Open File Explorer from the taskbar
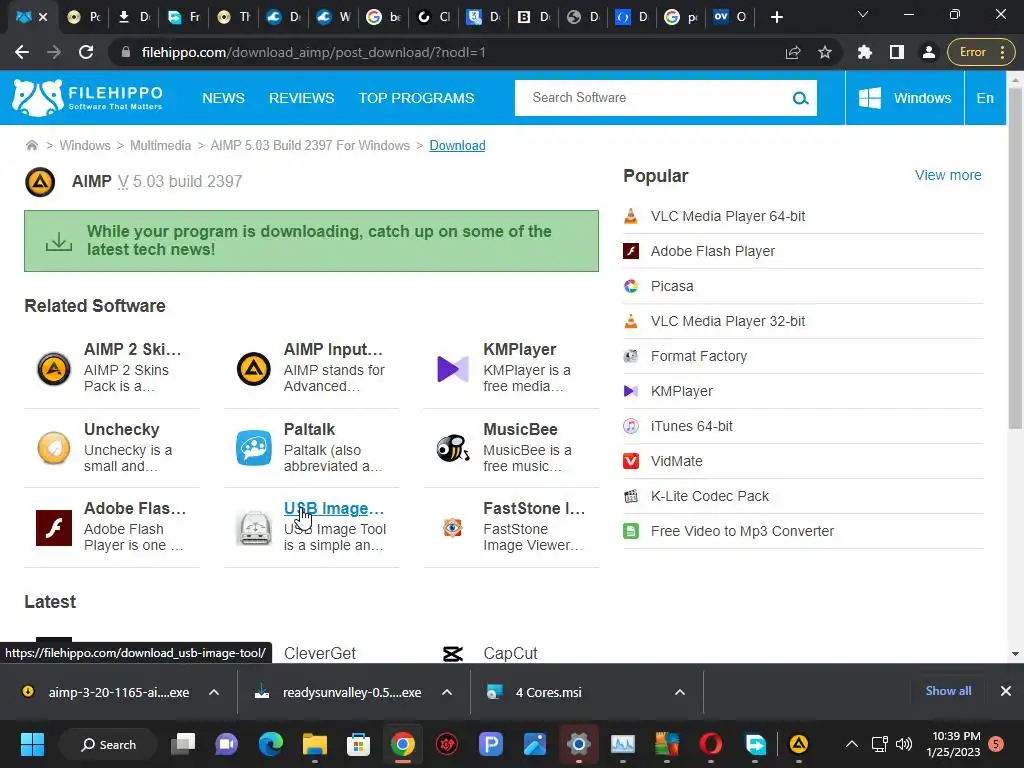 pyautogui.click(x=314, y=744)
